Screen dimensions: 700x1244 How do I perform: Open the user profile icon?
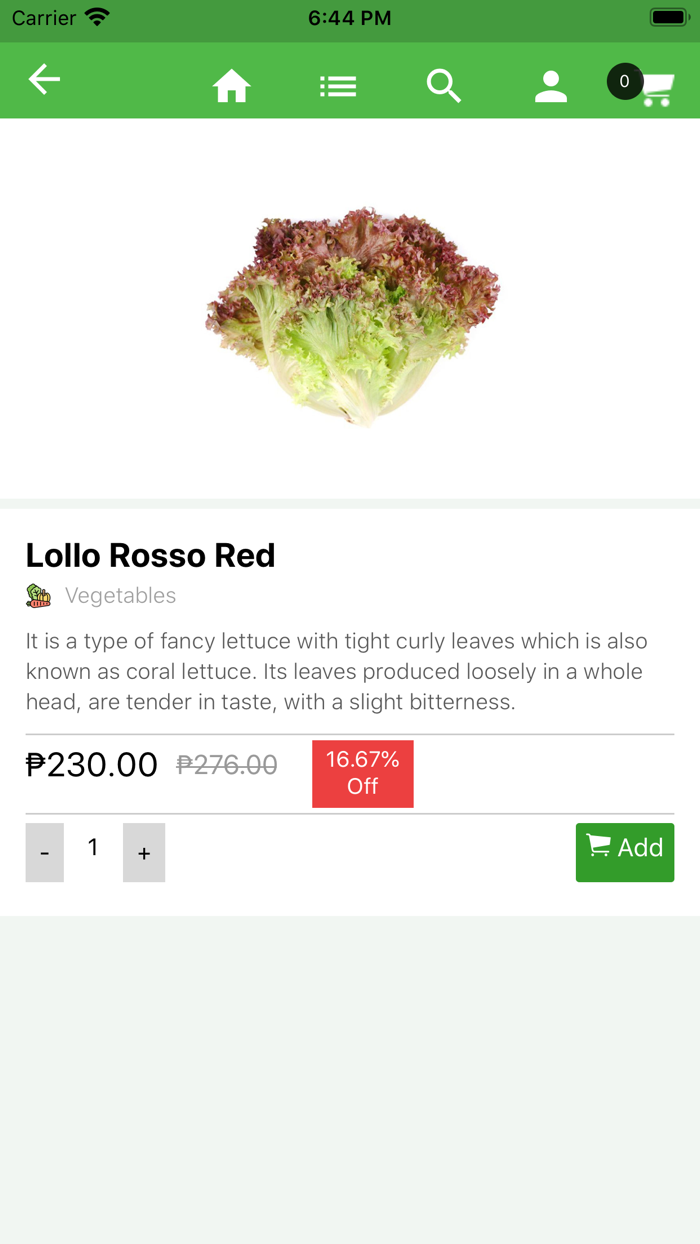coord(551,85)
